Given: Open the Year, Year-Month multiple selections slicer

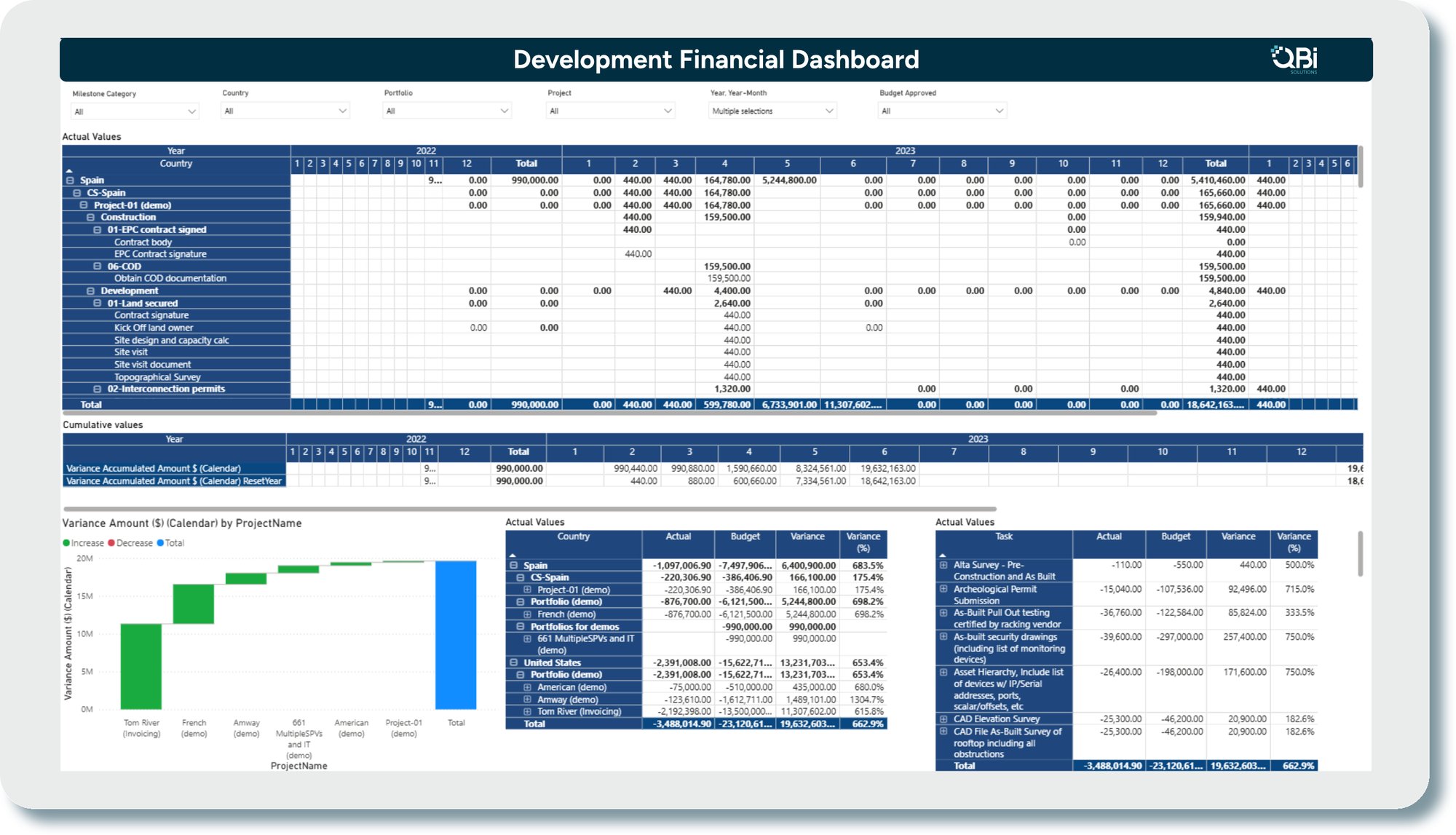Looking at the screenshot, I should point(830,111).
